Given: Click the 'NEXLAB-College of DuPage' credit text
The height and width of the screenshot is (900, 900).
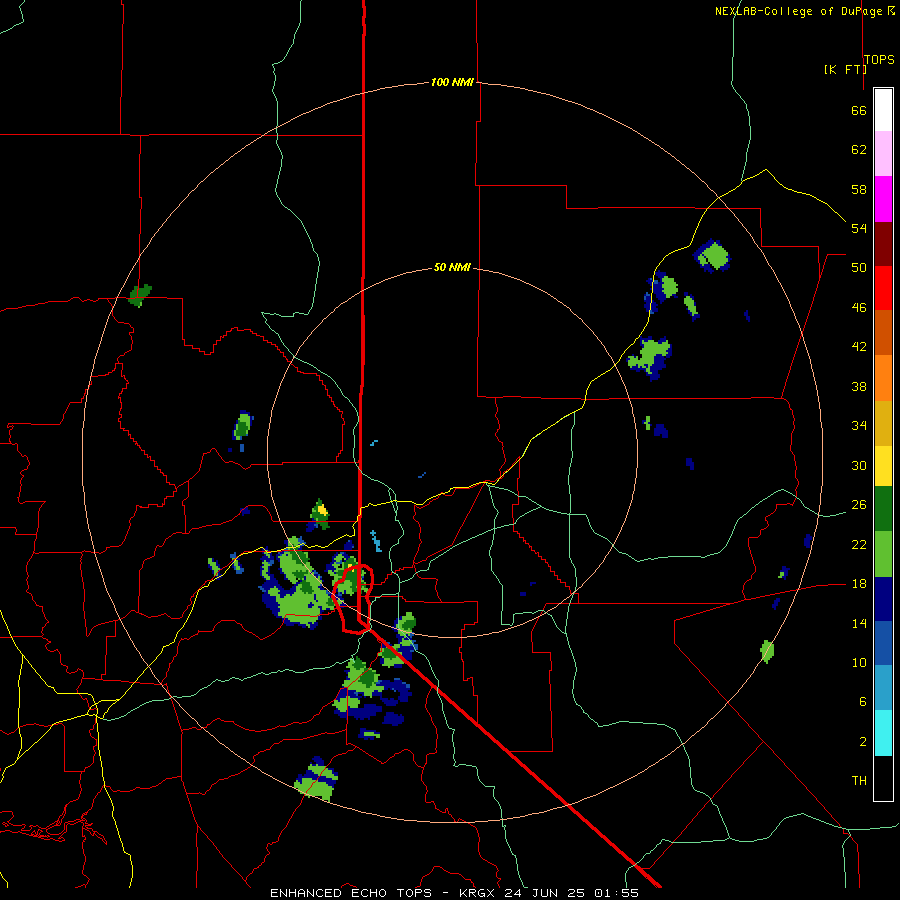Looking at the screenshot, I should tap(798, 11).
